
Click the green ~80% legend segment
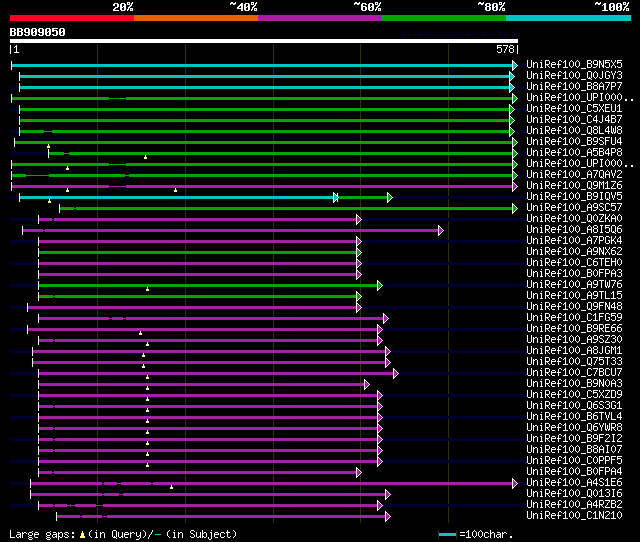(444, 18)
